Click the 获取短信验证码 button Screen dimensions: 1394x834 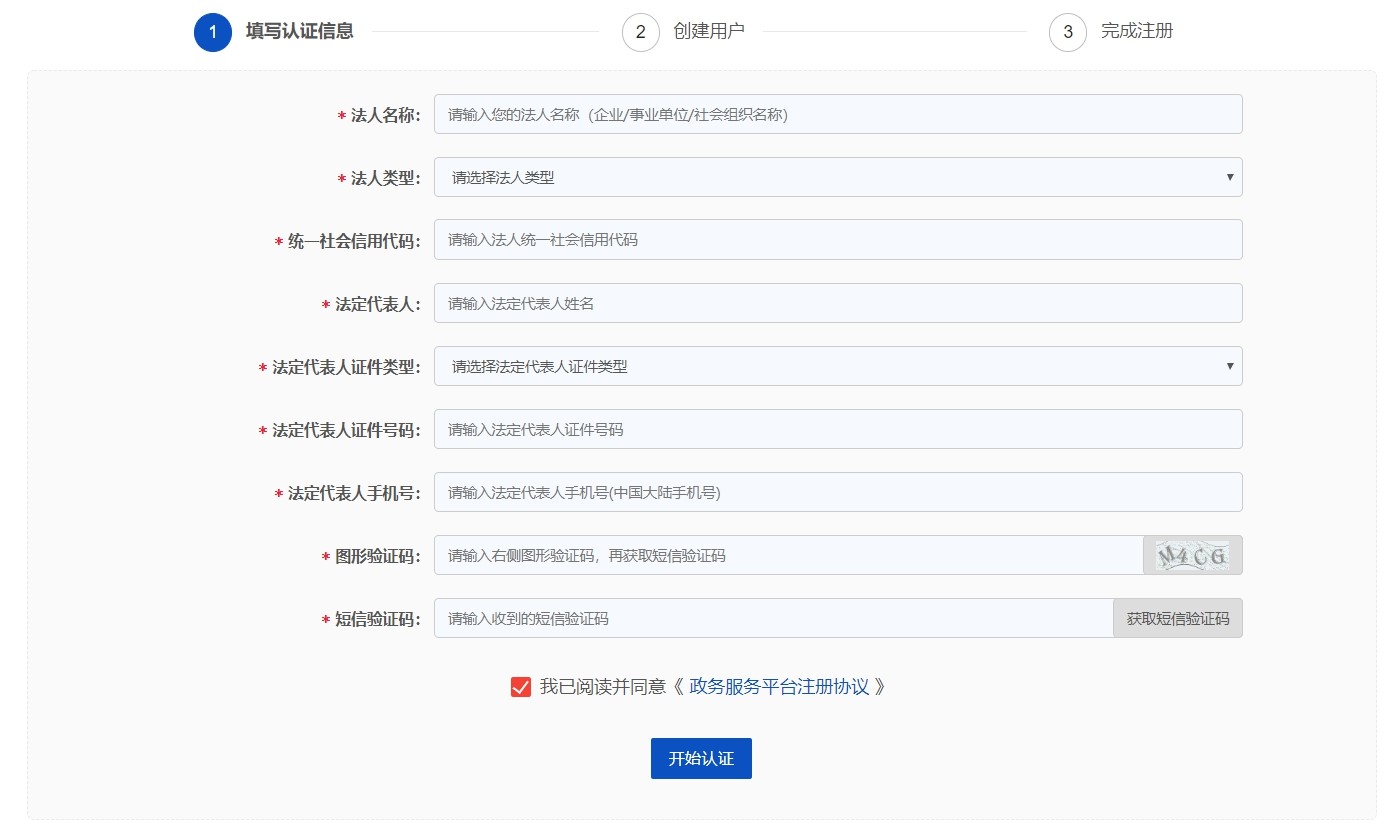click(1178, 618)
